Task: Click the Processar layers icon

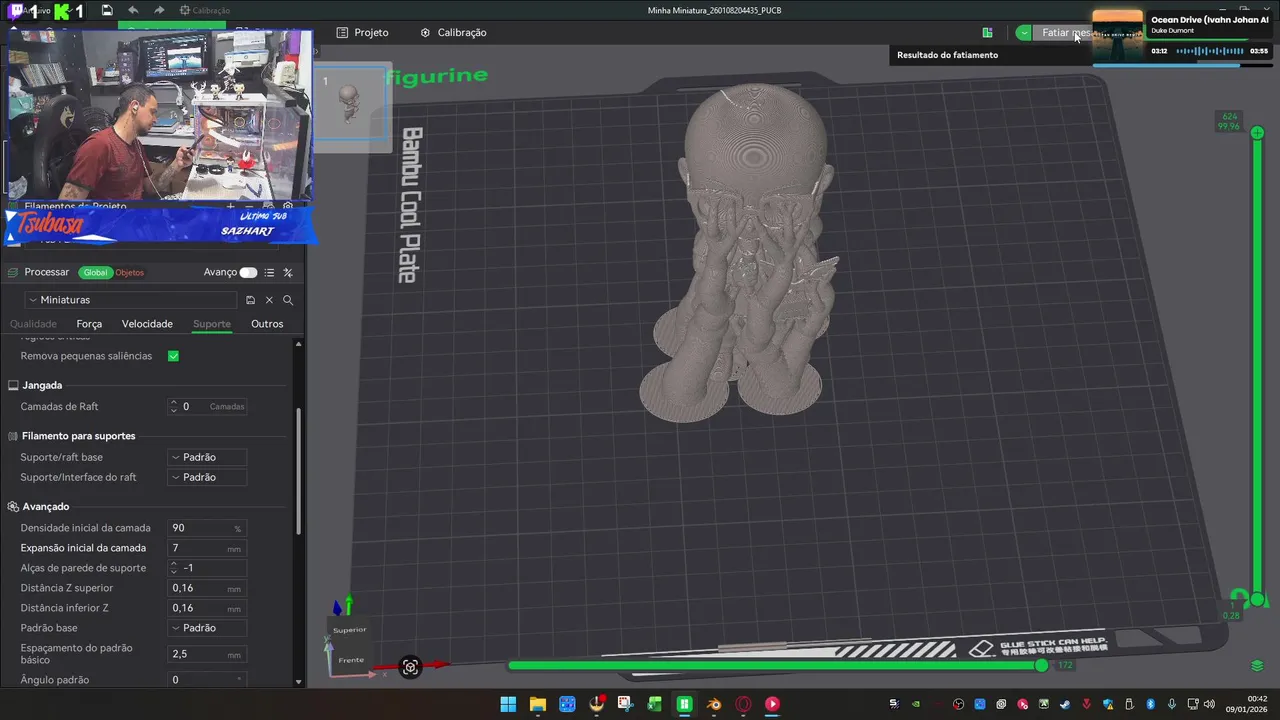Action: point(15,272)
